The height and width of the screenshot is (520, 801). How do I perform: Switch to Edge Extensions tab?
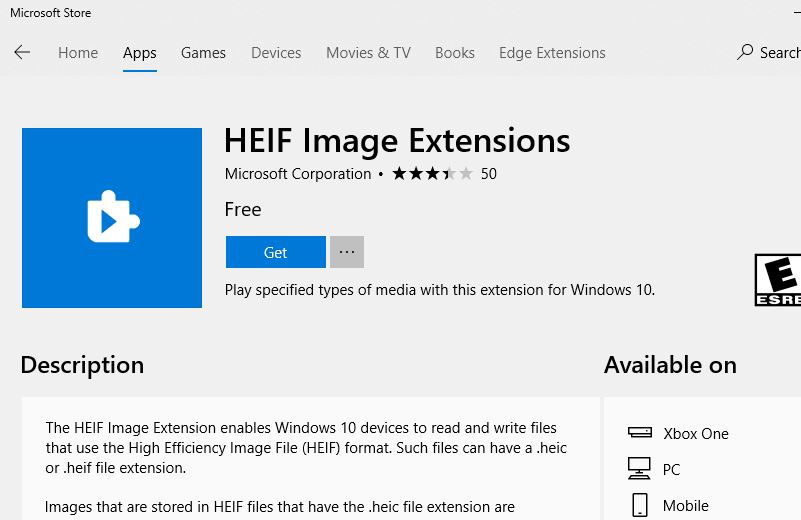[552, 53]
